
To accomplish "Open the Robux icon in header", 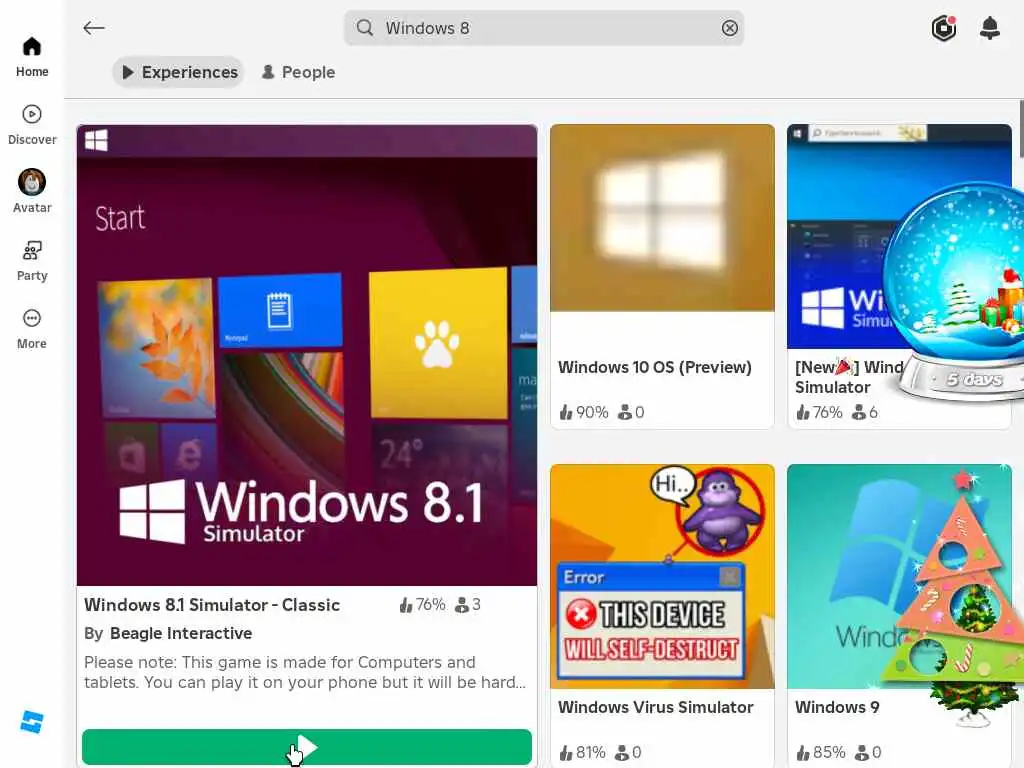I will pyautogui.click(x=944, y=28).
